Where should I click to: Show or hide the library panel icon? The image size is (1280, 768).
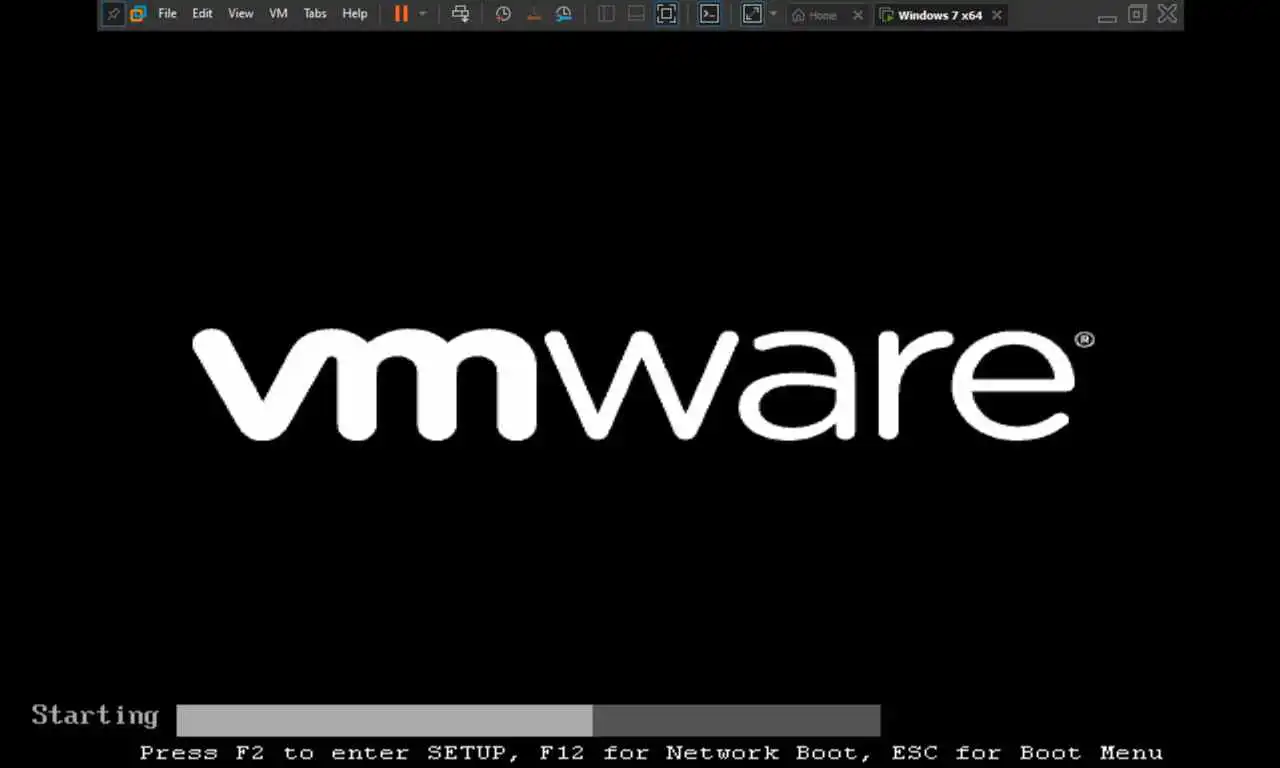[x=606, y=14]
